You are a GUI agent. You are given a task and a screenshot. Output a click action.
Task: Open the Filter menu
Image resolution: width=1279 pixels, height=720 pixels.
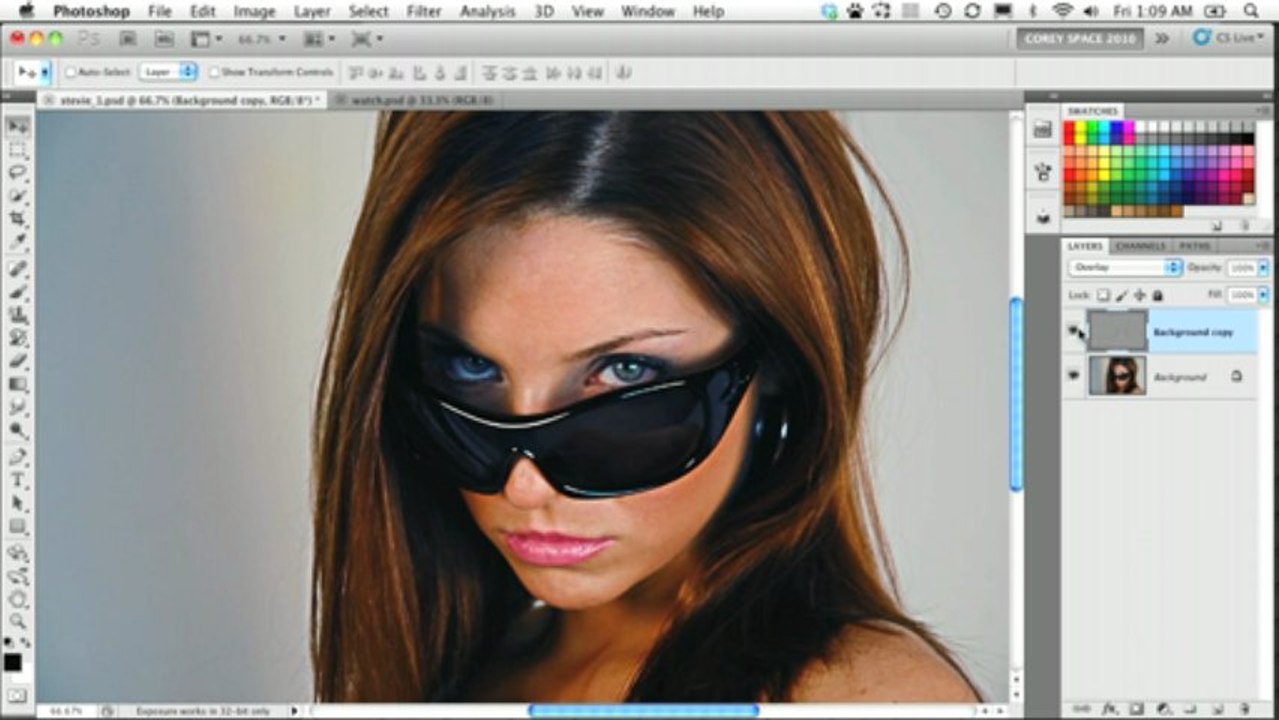click(x=424, y=11)
